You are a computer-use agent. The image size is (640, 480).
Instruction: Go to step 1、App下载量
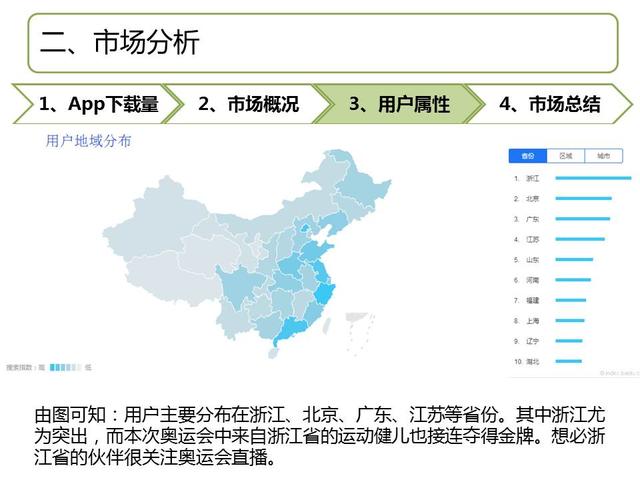[98, 104]
